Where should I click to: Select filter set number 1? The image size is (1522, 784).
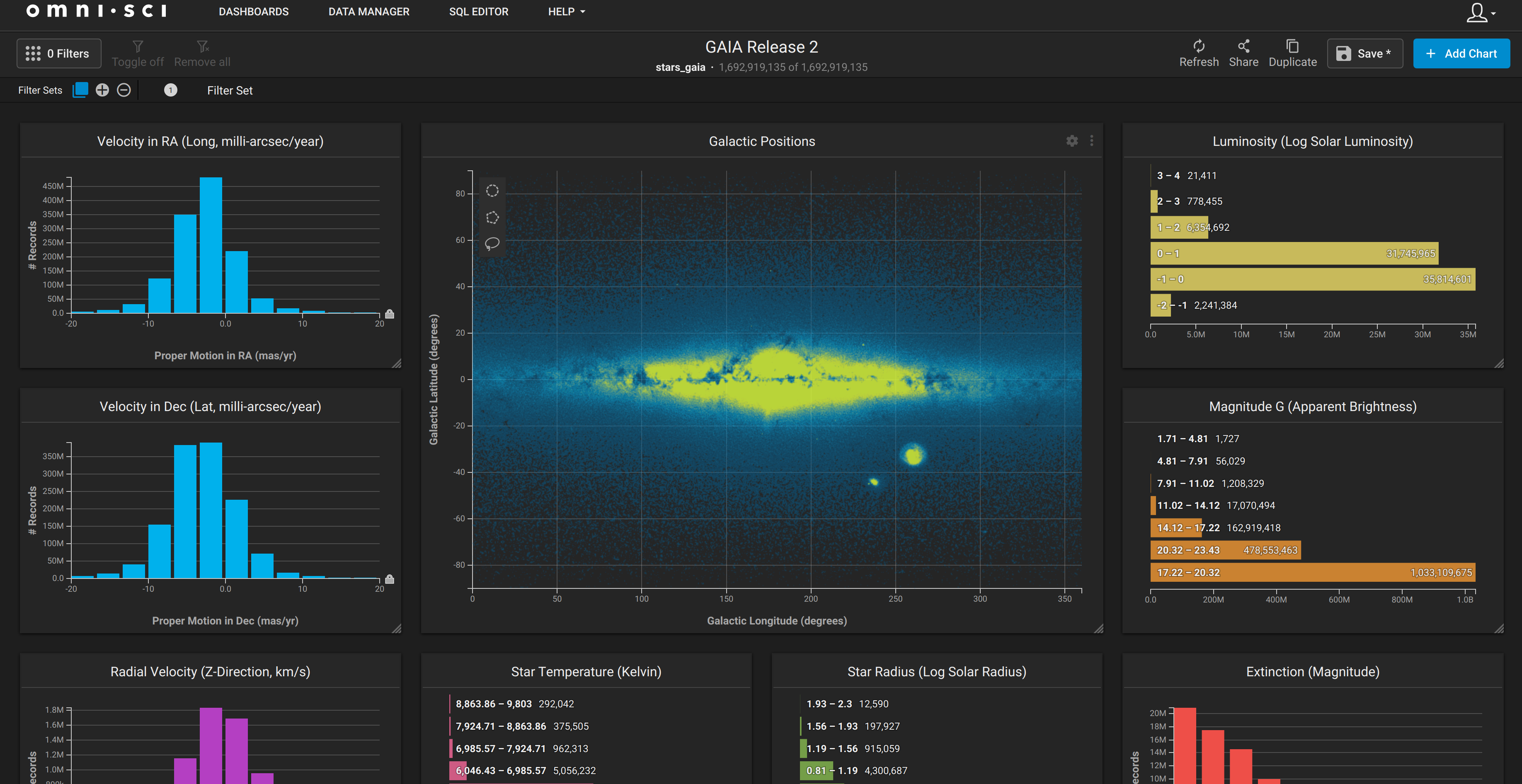pyautogui.click(x=170, y=90)
